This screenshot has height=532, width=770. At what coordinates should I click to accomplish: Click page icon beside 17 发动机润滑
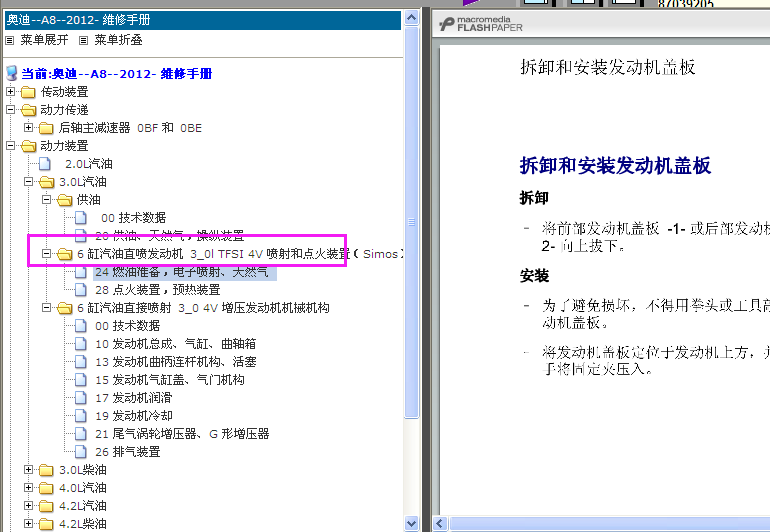tap(81, 398)
